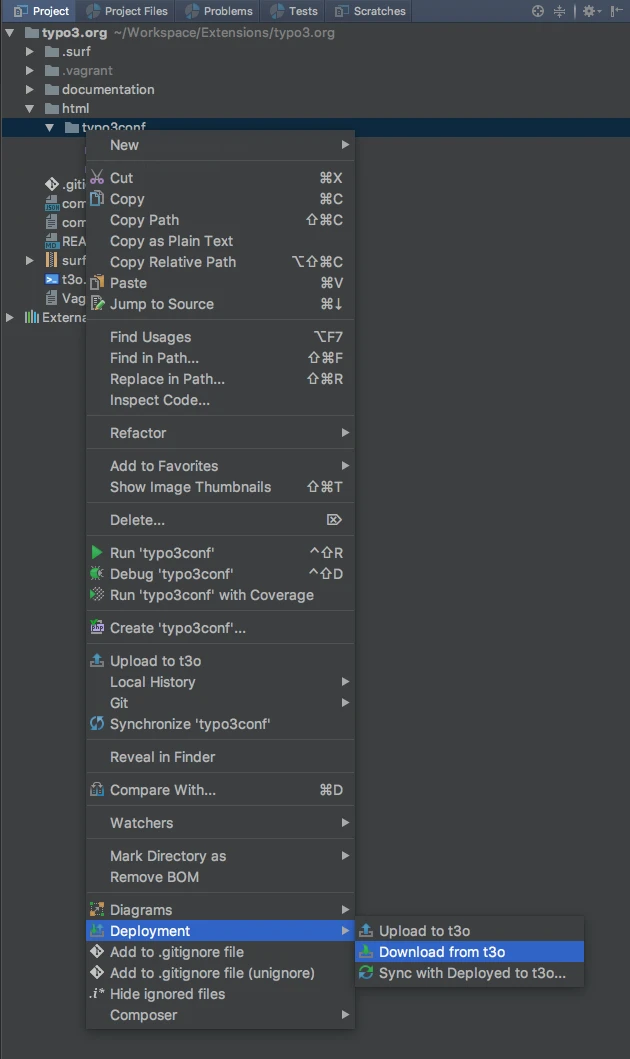The height and width of the screenshot is (1059, 630).
Task: Click the Jump to Source pencil icon
Action: click(x=97, y=304)
